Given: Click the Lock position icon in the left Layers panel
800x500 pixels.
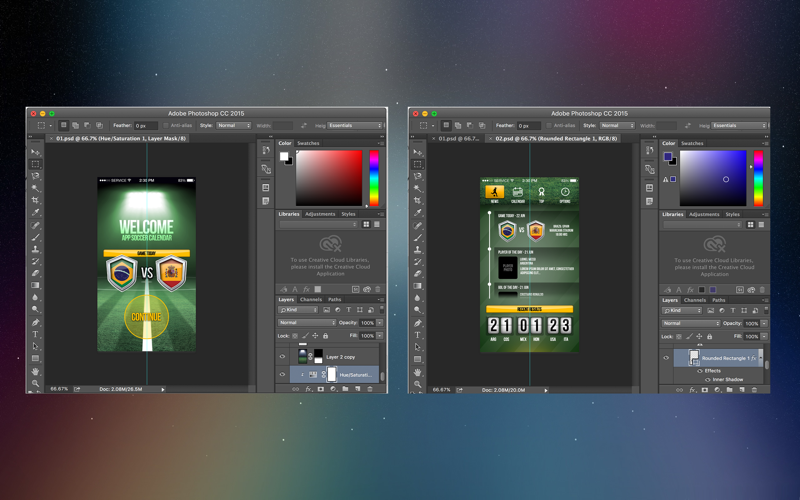Looking at the screenshot, I should [315, 336].
